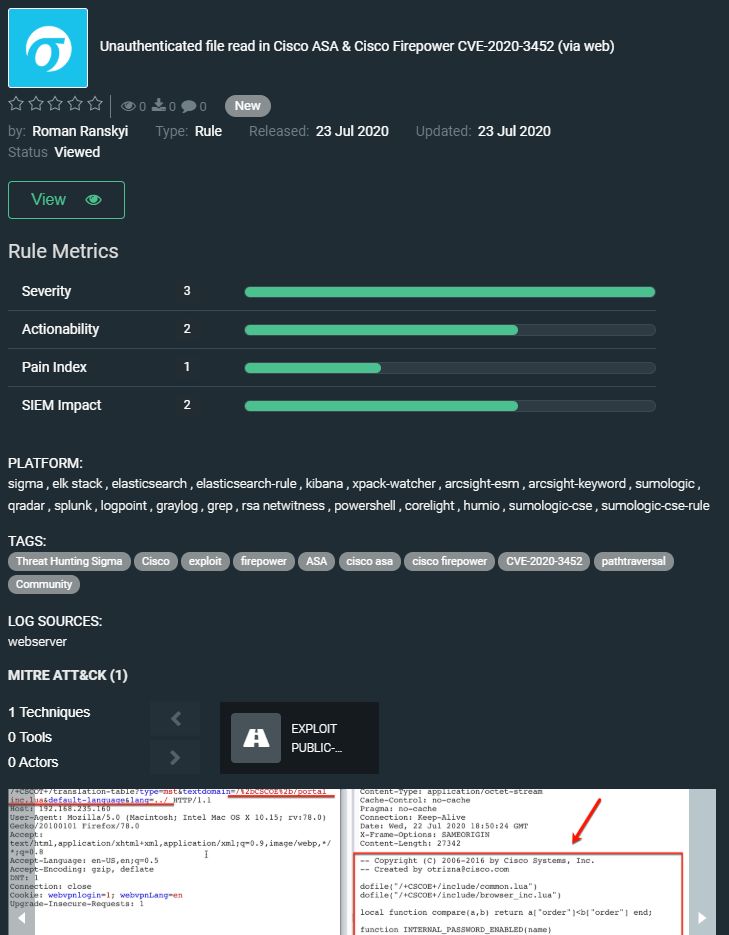Click the Viewed status text
This screenshot has height=935, width=729.
[x=77, y=152]
